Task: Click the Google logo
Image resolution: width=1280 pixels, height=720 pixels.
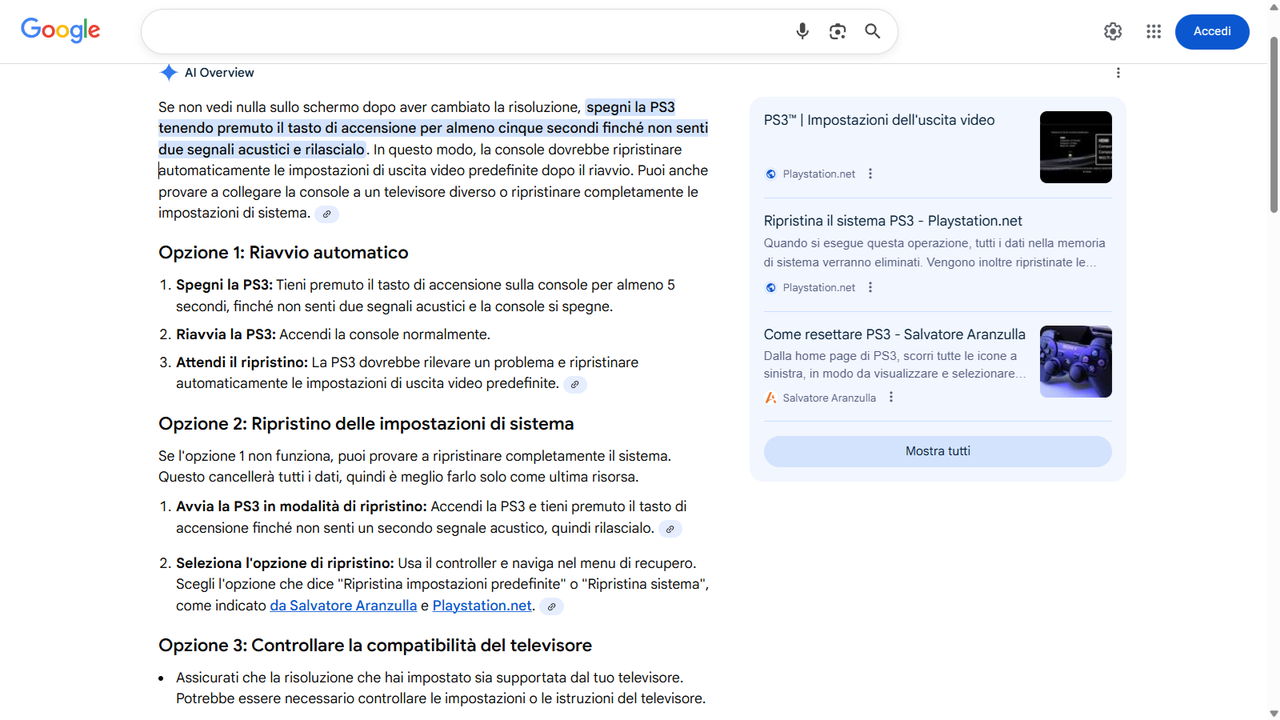Action: (61, 30)
